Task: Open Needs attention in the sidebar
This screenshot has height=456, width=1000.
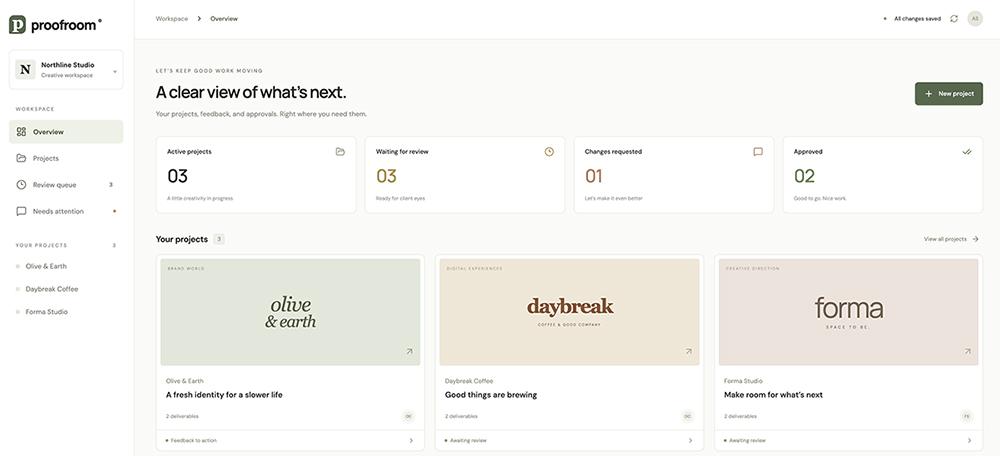Action: pyautogui.click(x=66, y=211)
